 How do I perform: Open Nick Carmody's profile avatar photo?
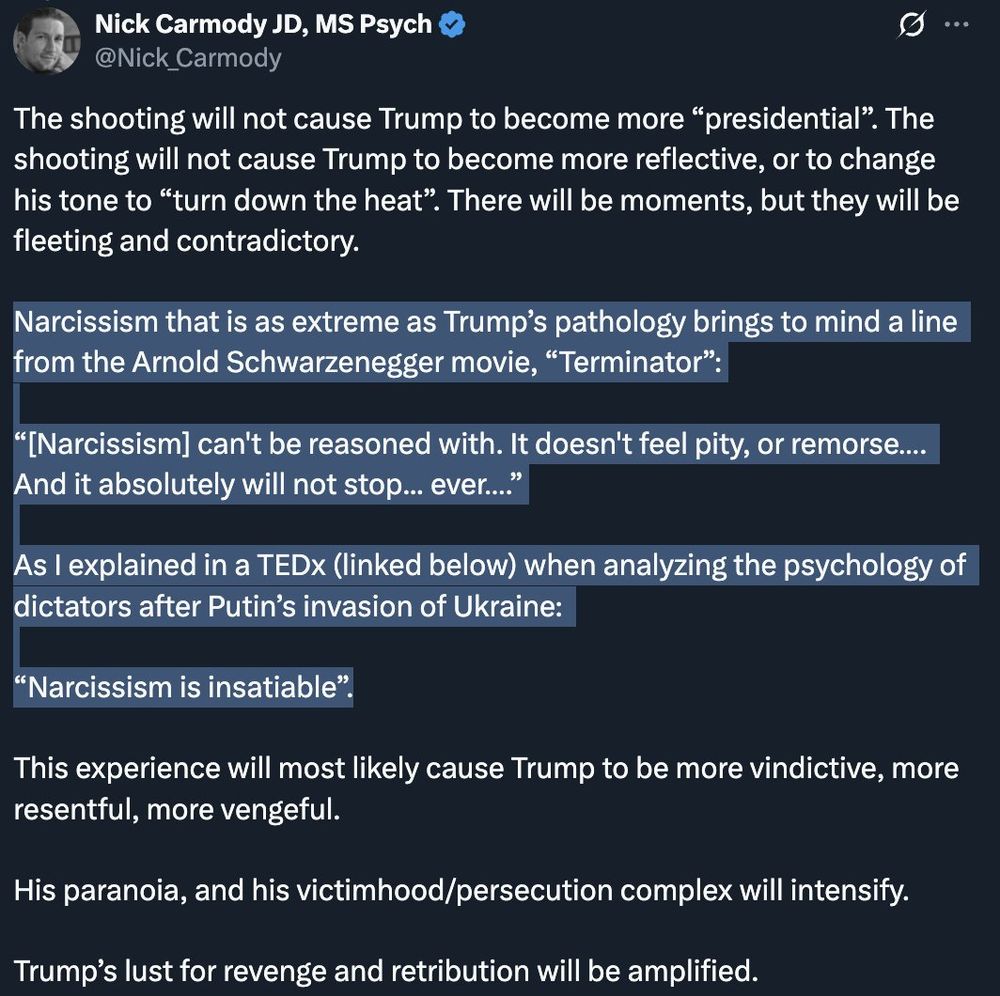[x=46, y=41]
